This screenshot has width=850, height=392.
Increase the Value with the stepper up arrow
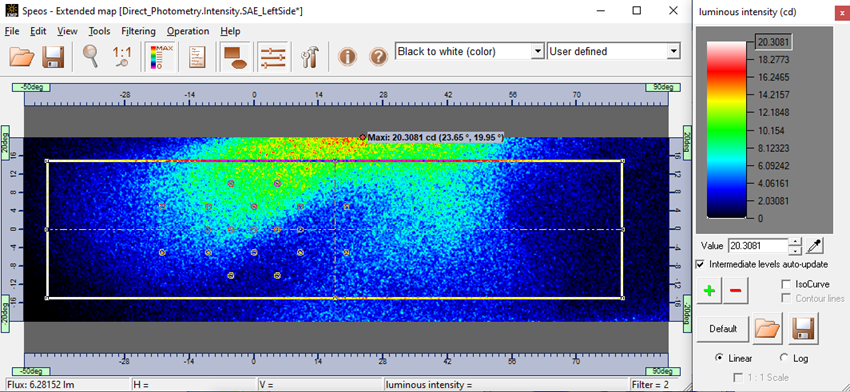click(794, 242)
